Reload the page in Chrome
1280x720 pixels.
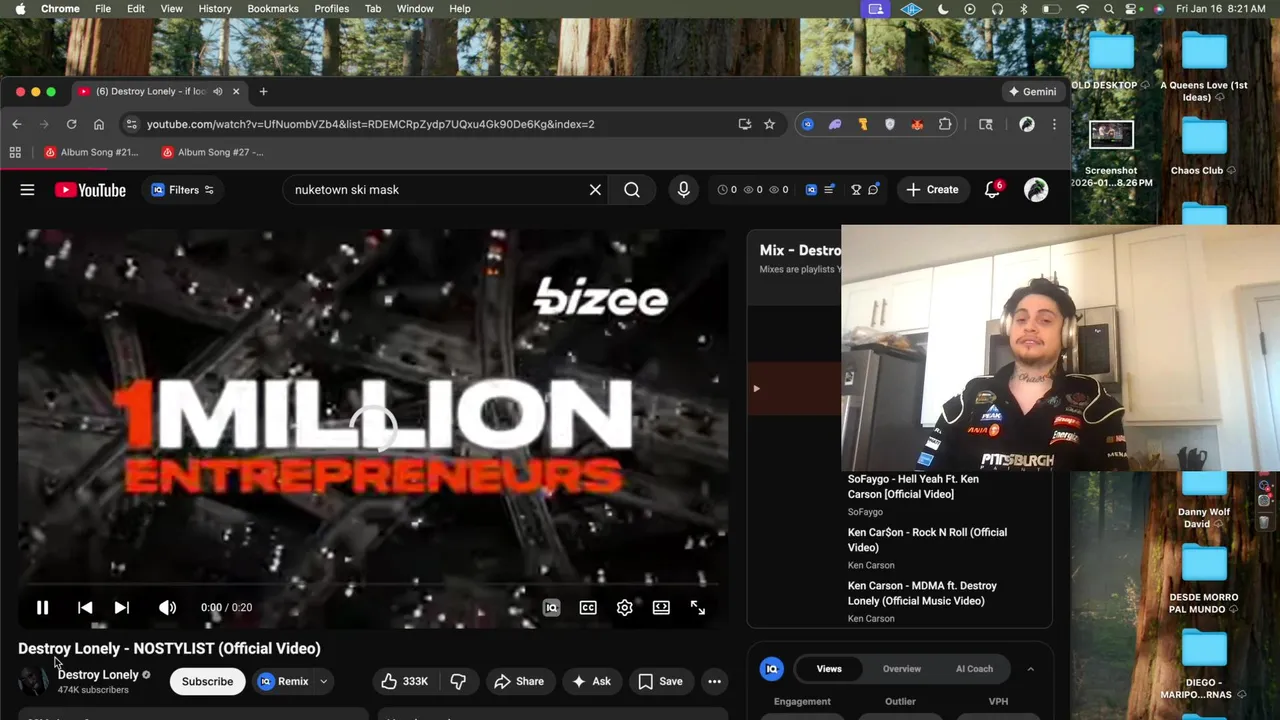71,124
